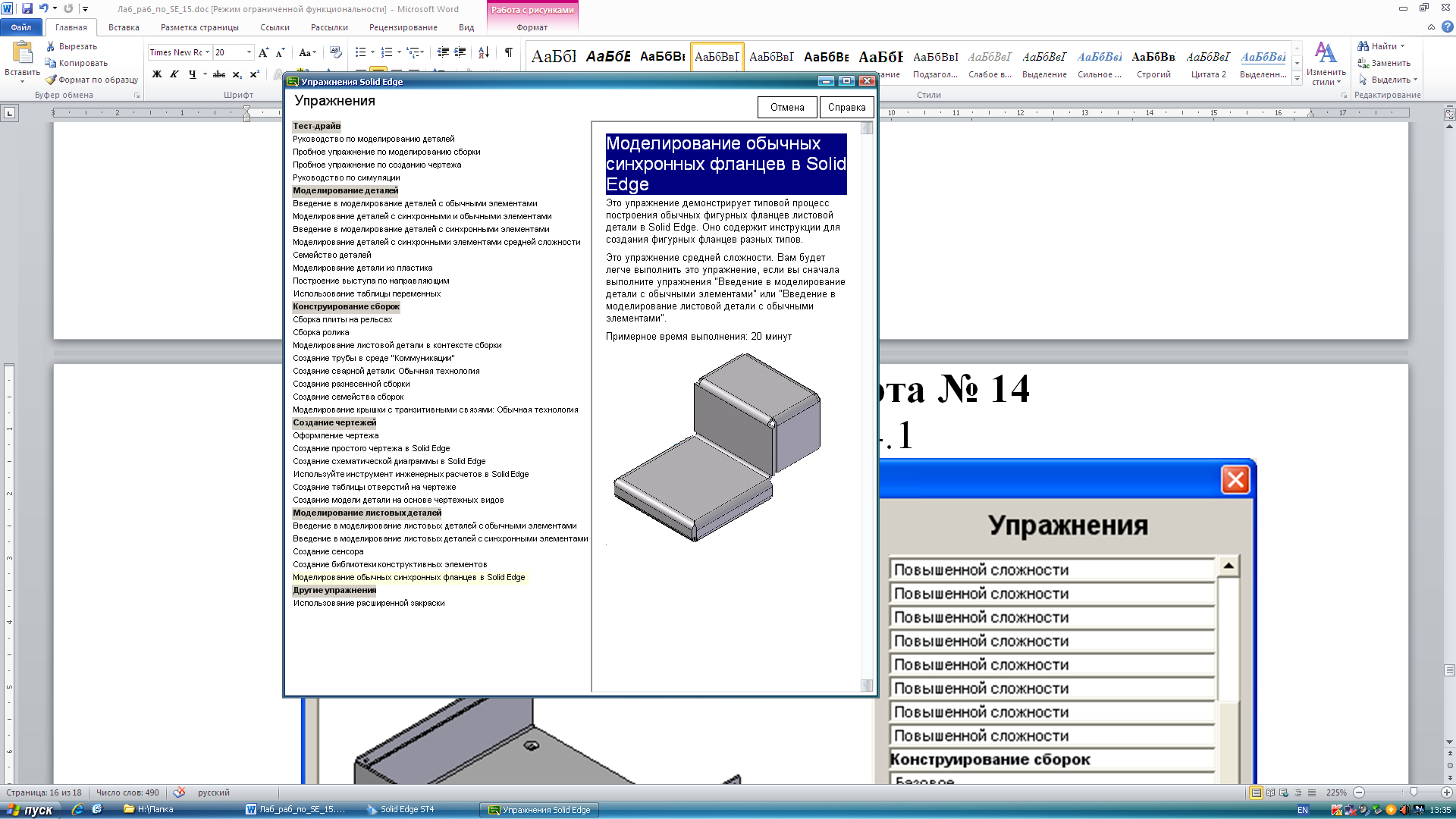The image size is (1456, 819).
Task: Toggle underline (Ч) formatting
Action: coord(192,74)
